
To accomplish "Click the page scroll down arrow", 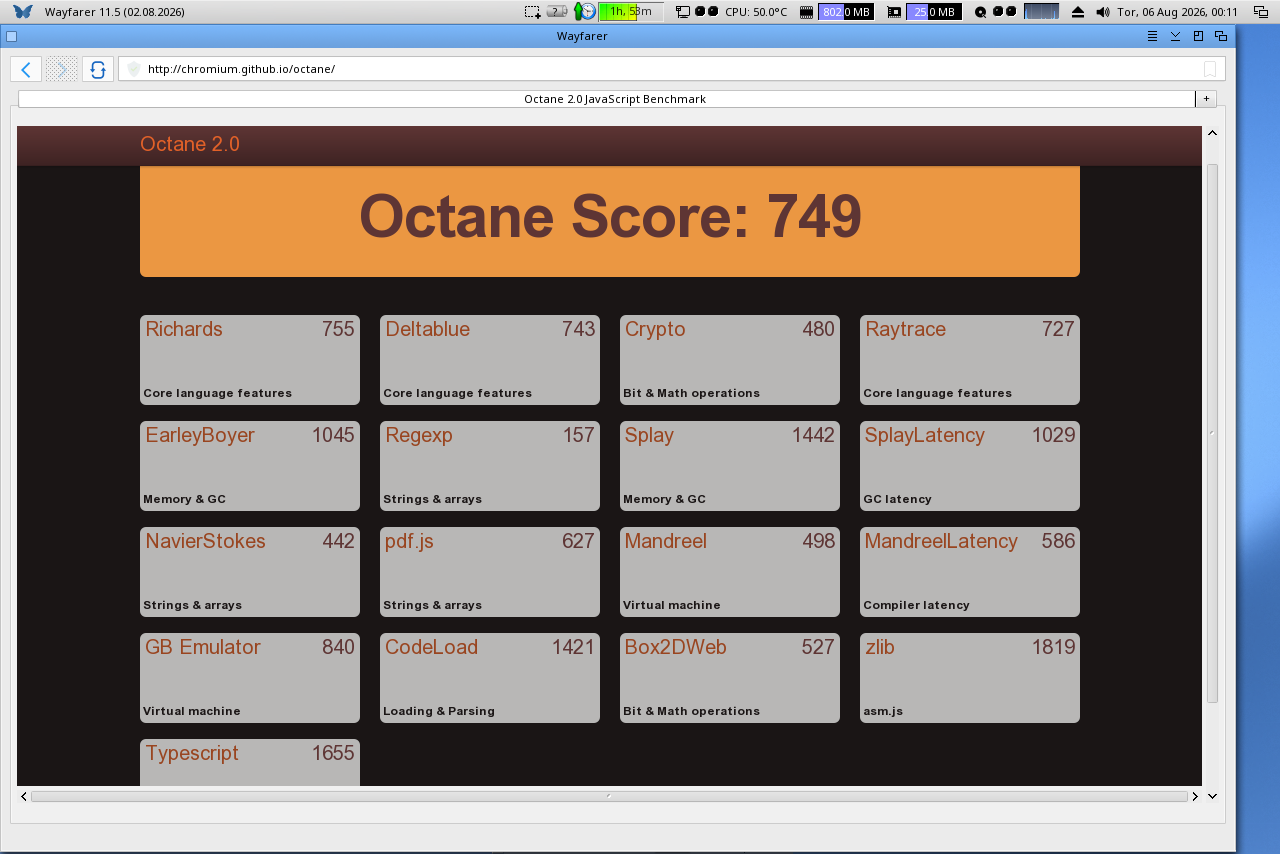I will 1212,796.
